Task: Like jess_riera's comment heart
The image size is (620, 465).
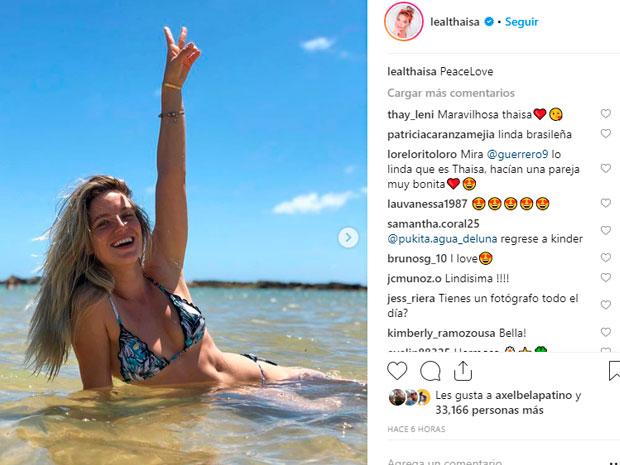Action: coord(605,305)
